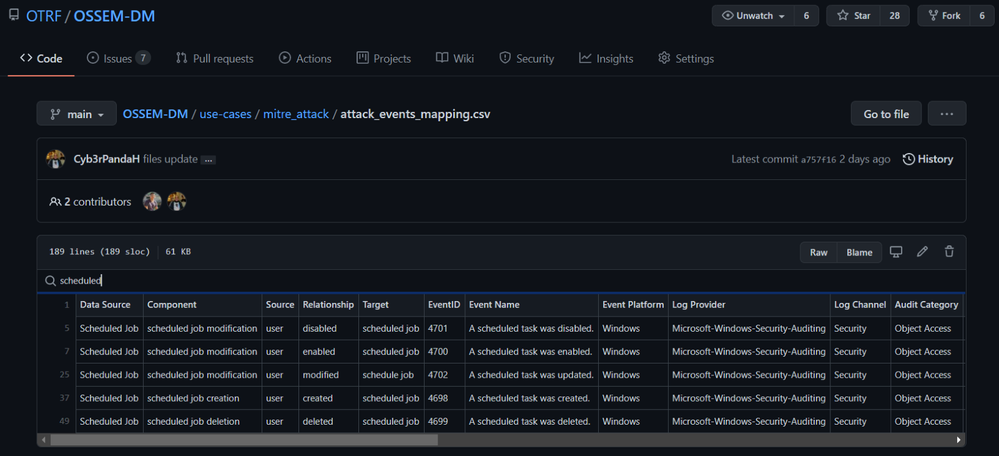The image size is (999, 456).
Task: Star the repository
Action: coord(854,16)
